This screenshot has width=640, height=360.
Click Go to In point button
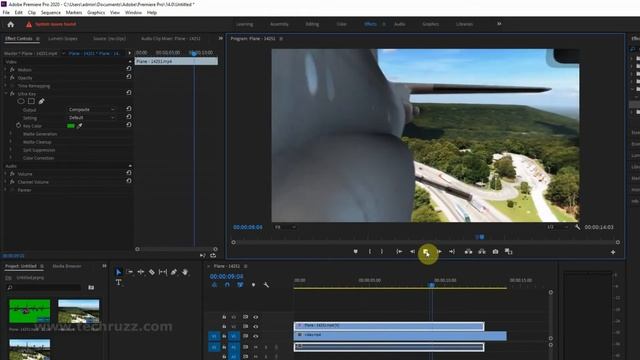[399, 252]
